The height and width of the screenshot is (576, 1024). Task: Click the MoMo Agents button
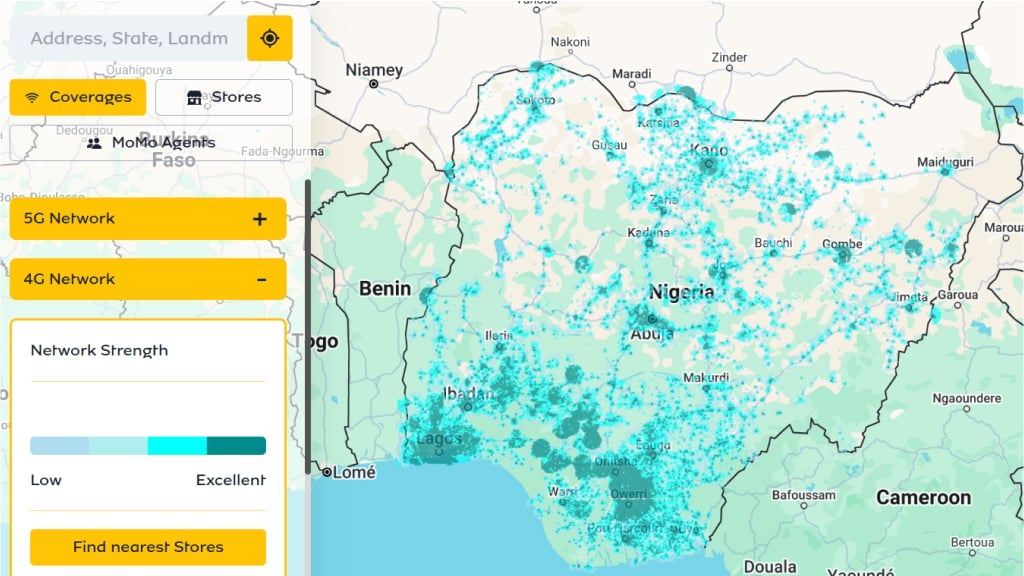tap(150, 143)
